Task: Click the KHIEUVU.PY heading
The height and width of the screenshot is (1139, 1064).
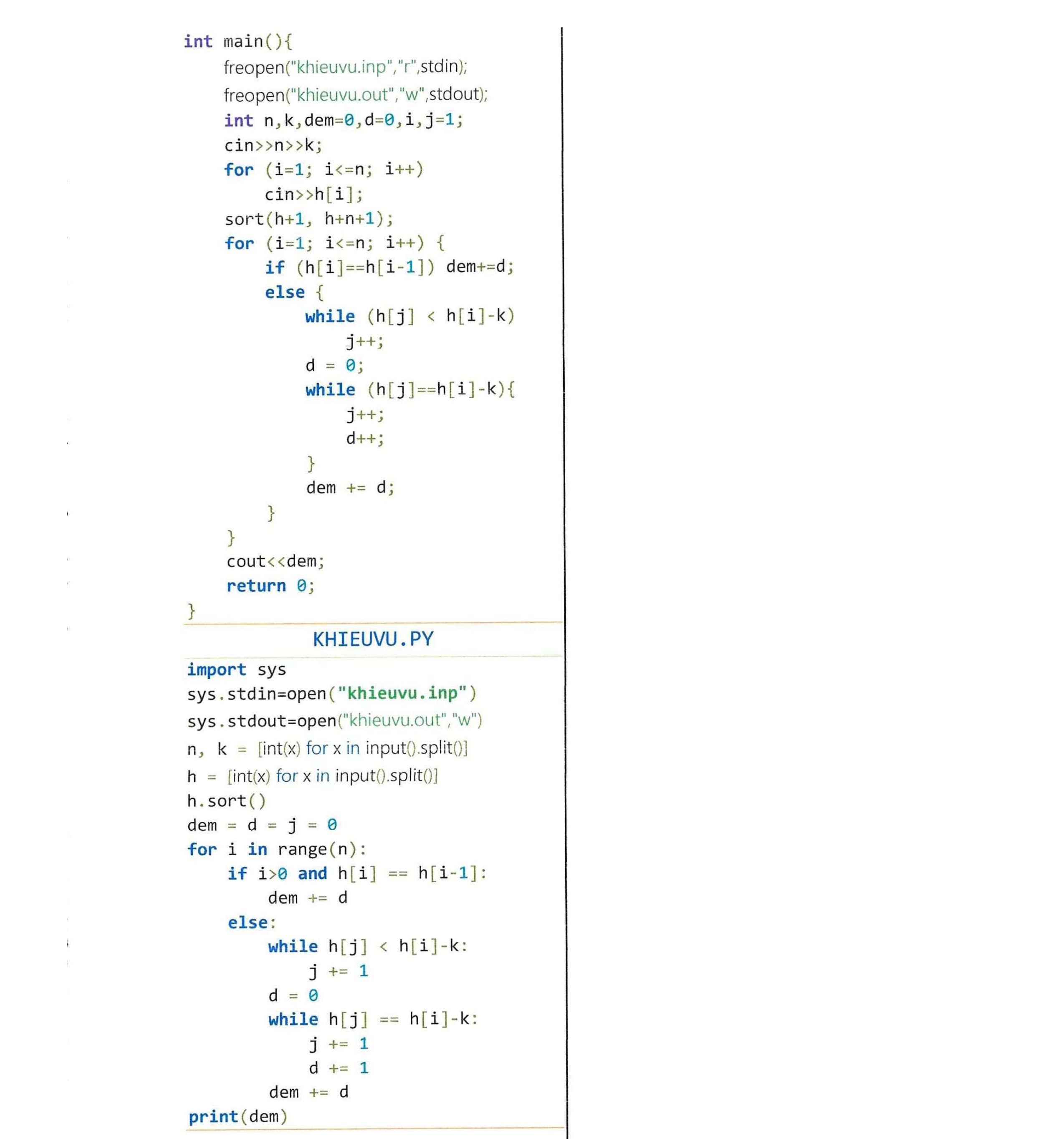Action: tap(373, 639)
